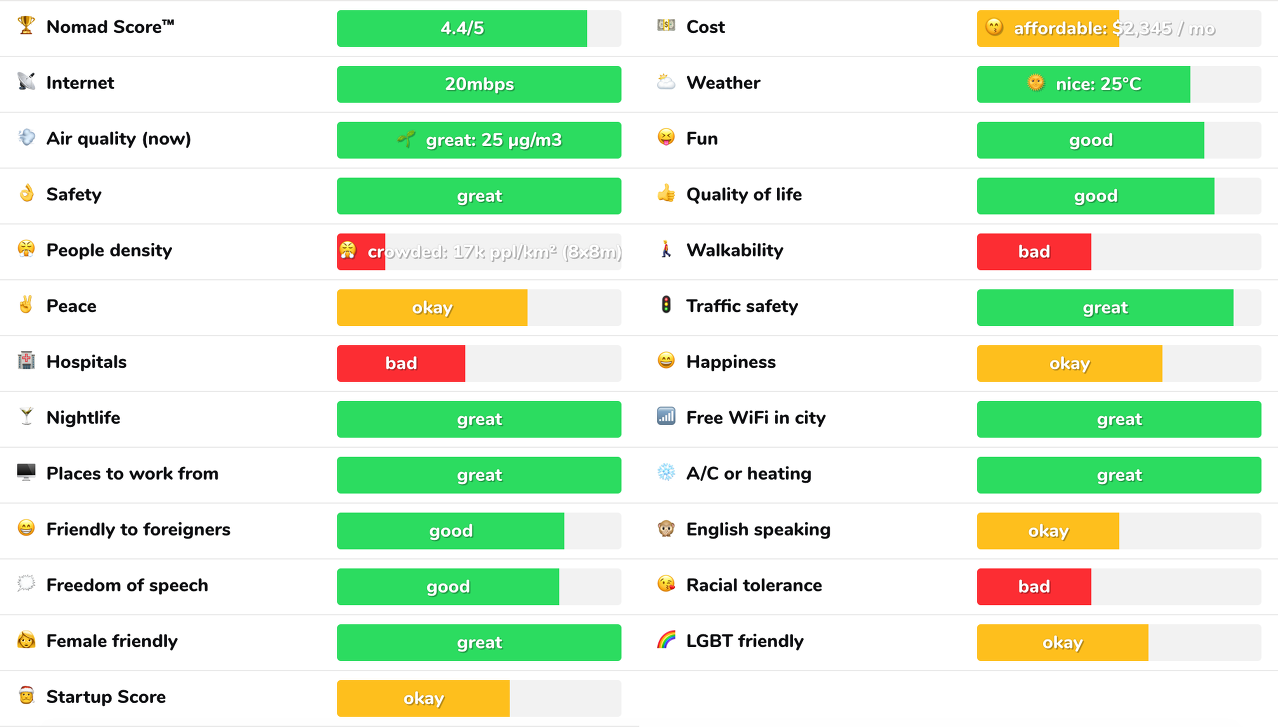Viewport: 1278px width, 727px height.
Task: Click the hospital building icon
Action: click(26, 361)
